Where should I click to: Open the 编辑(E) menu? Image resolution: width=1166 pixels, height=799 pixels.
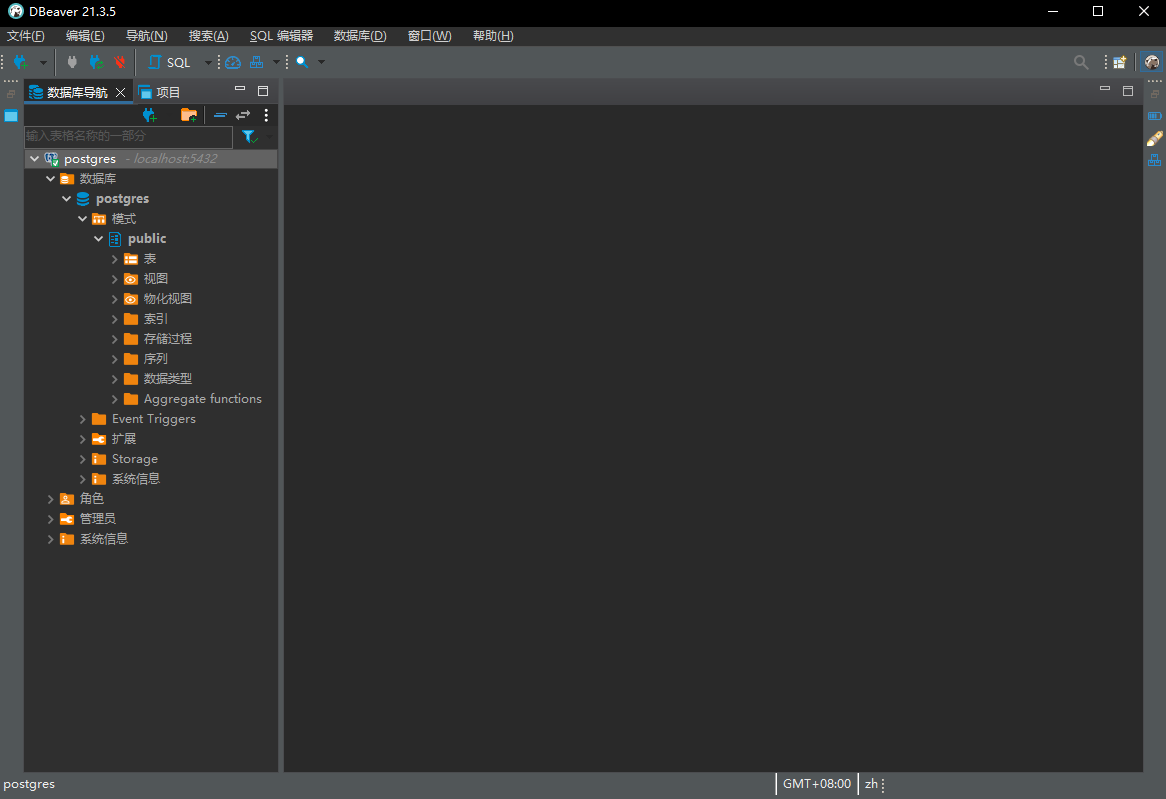85,36
